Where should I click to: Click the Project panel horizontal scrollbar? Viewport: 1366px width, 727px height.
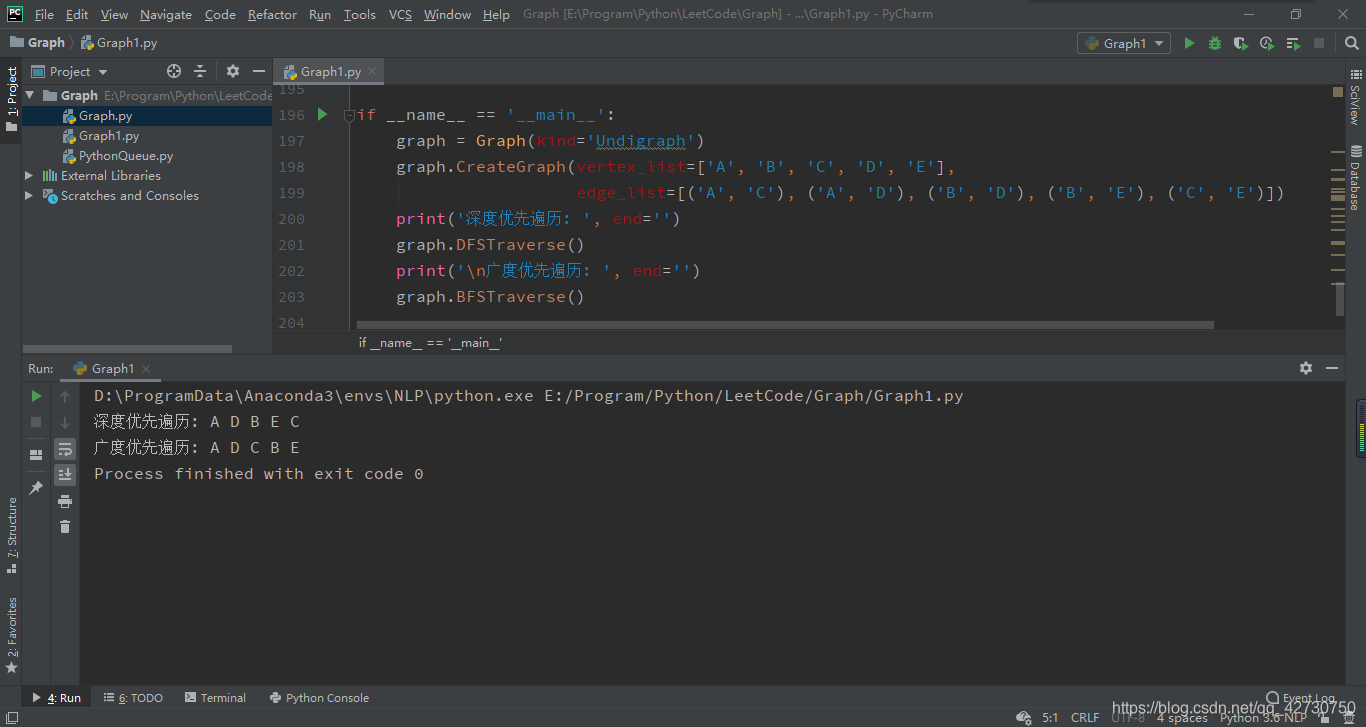point(127,349)
